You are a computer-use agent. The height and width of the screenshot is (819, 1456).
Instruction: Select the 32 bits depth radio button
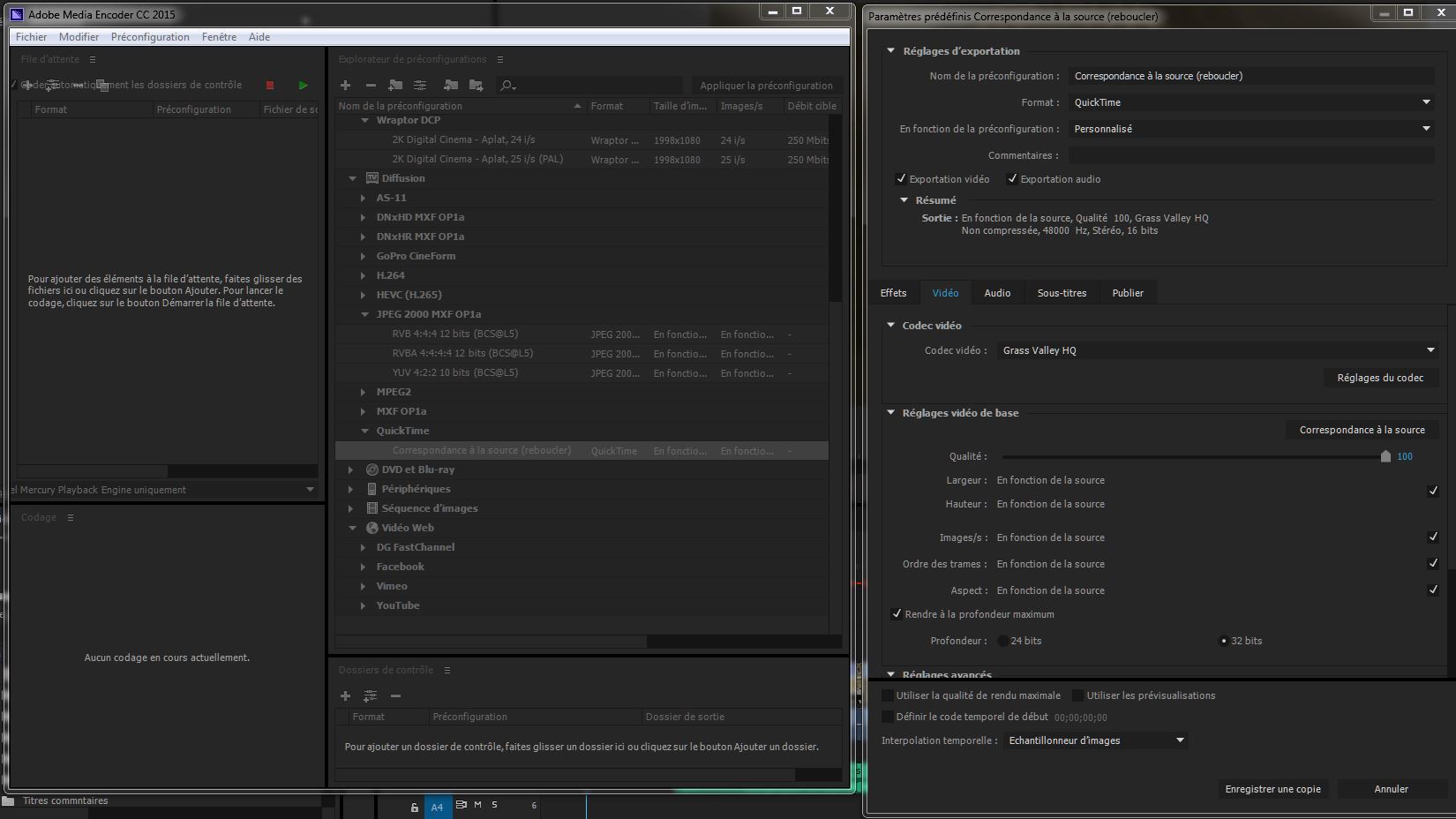pos(1223,641)
